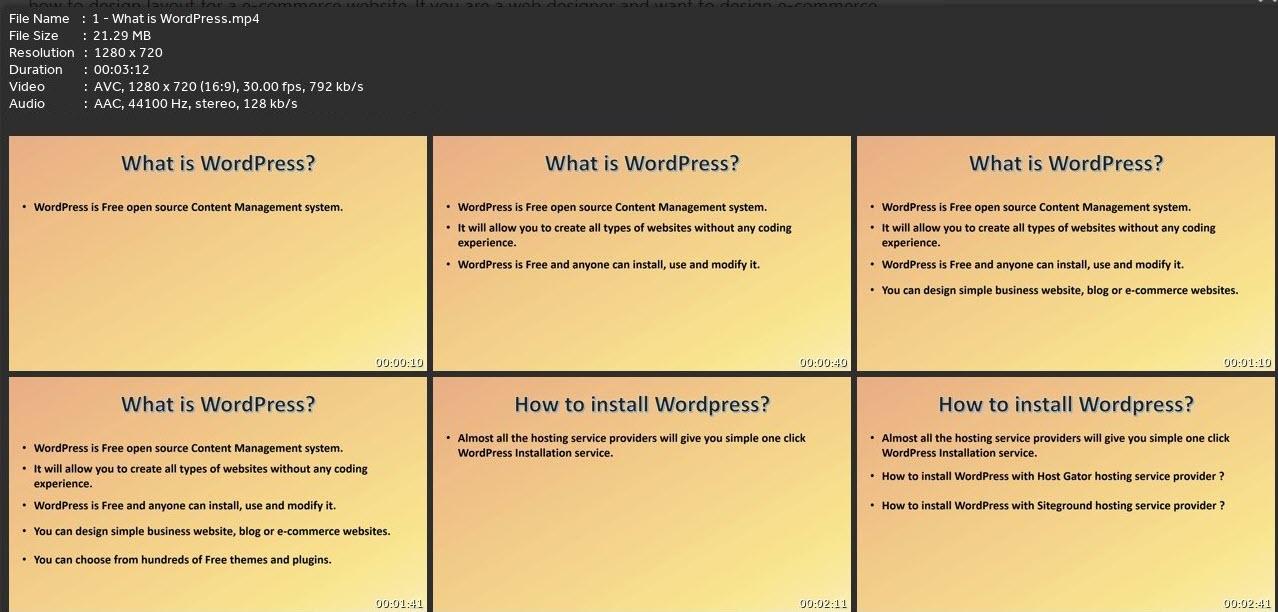The height and width of the screenshot is (612, 1278).
Task: Select the Audio row's AAC codec details
Action: pyautogui.click(x=196, y=103)
